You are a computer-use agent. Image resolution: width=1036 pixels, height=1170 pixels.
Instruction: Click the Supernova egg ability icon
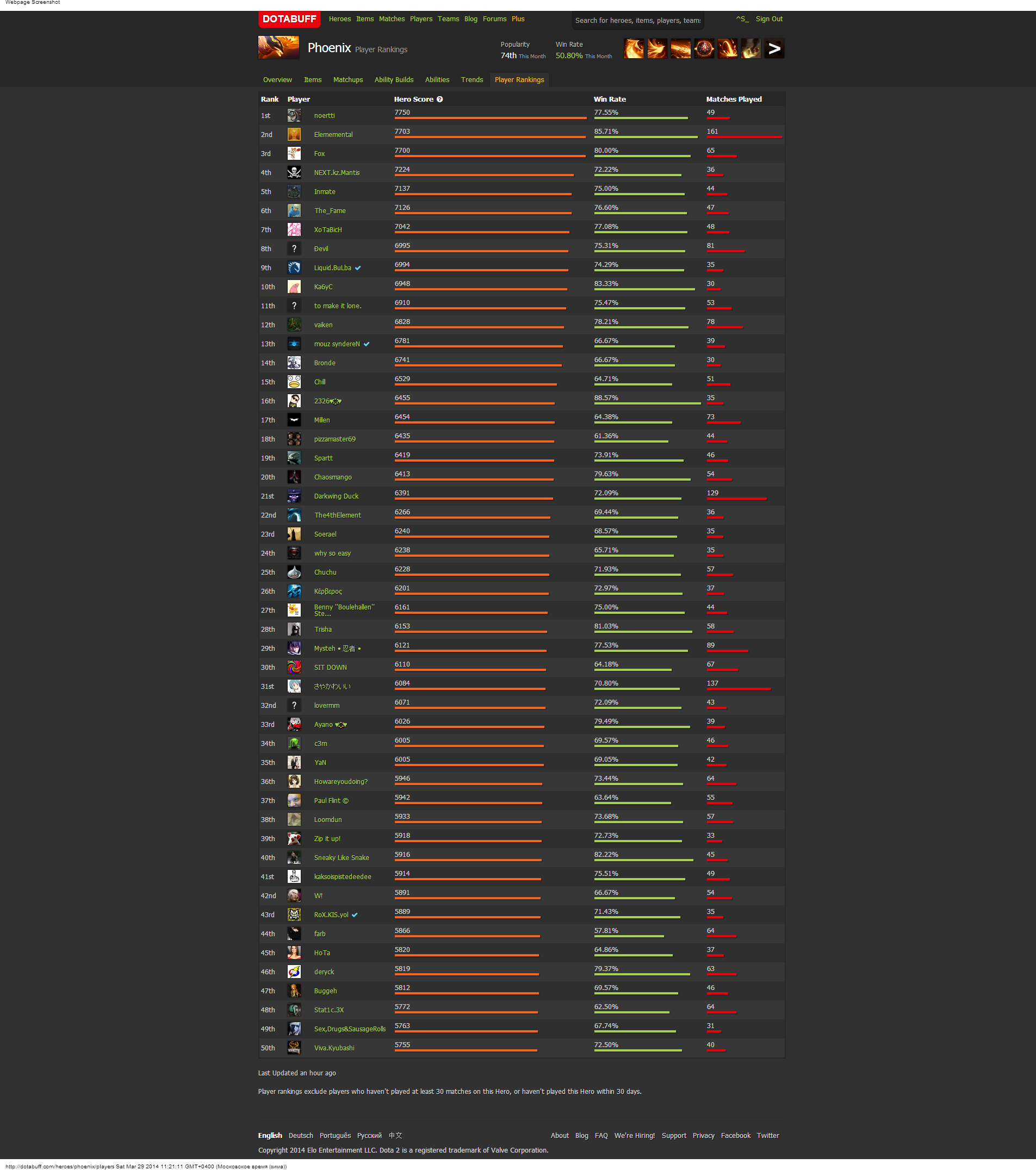point(704,48)
